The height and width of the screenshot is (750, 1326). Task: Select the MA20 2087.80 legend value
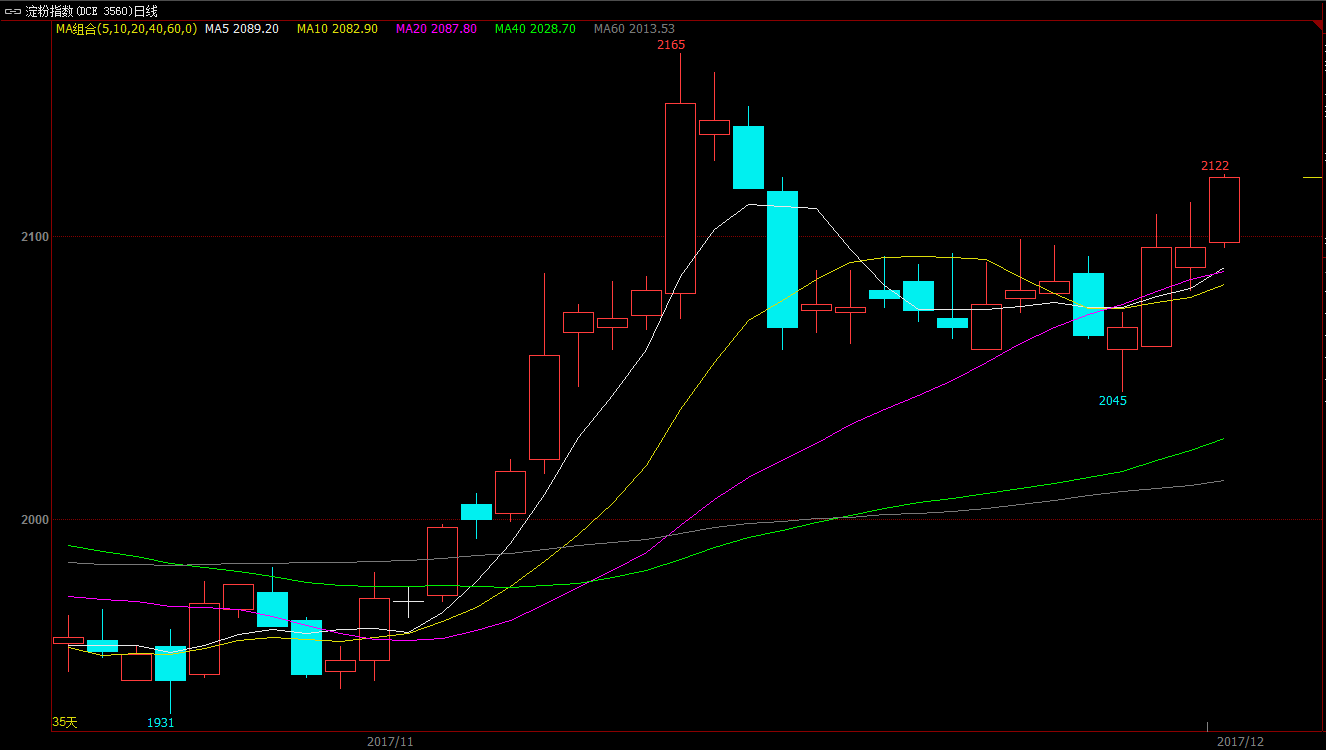point(436,29)
